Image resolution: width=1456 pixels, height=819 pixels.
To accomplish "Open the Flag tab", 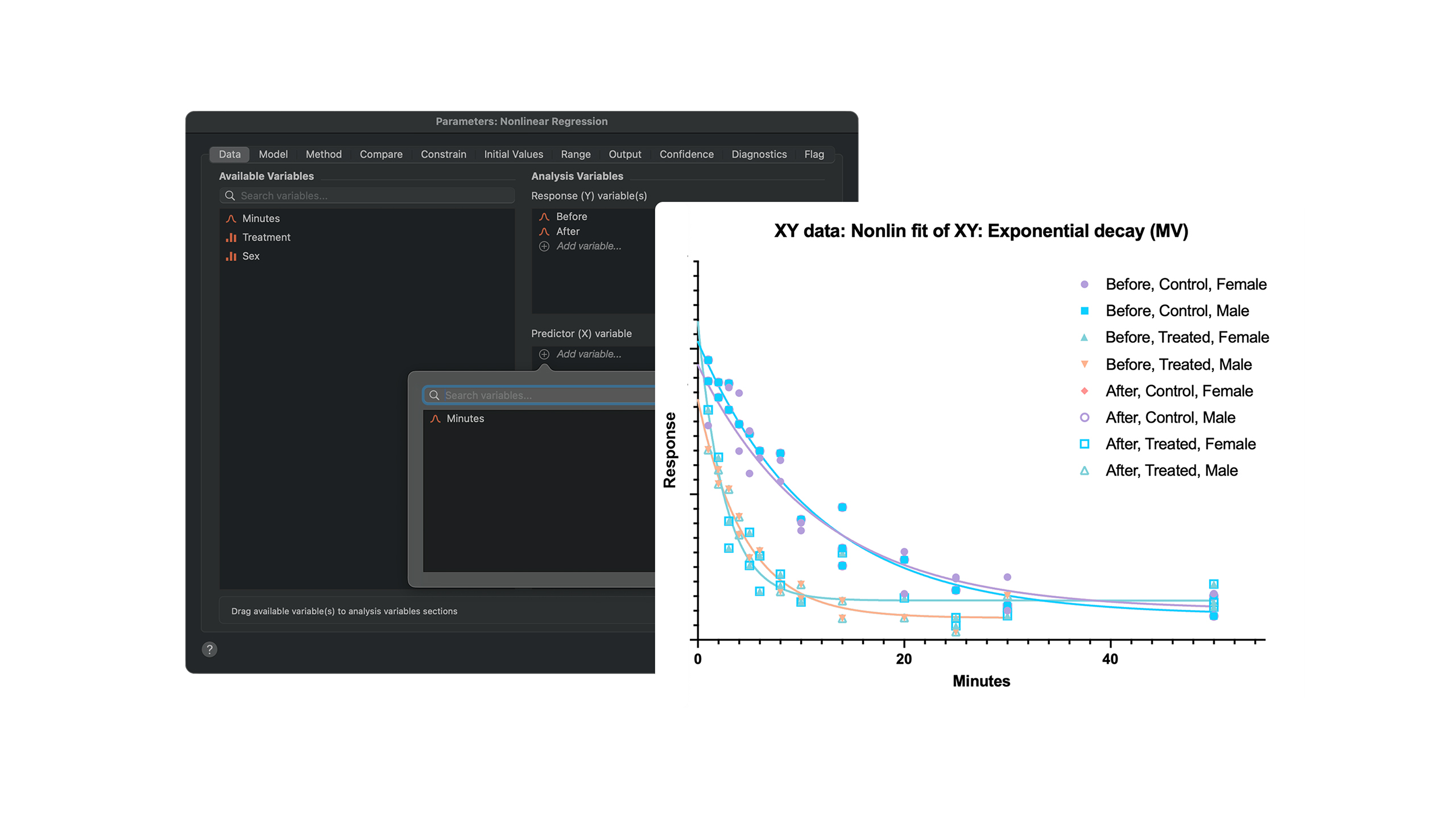I will 814,154.
